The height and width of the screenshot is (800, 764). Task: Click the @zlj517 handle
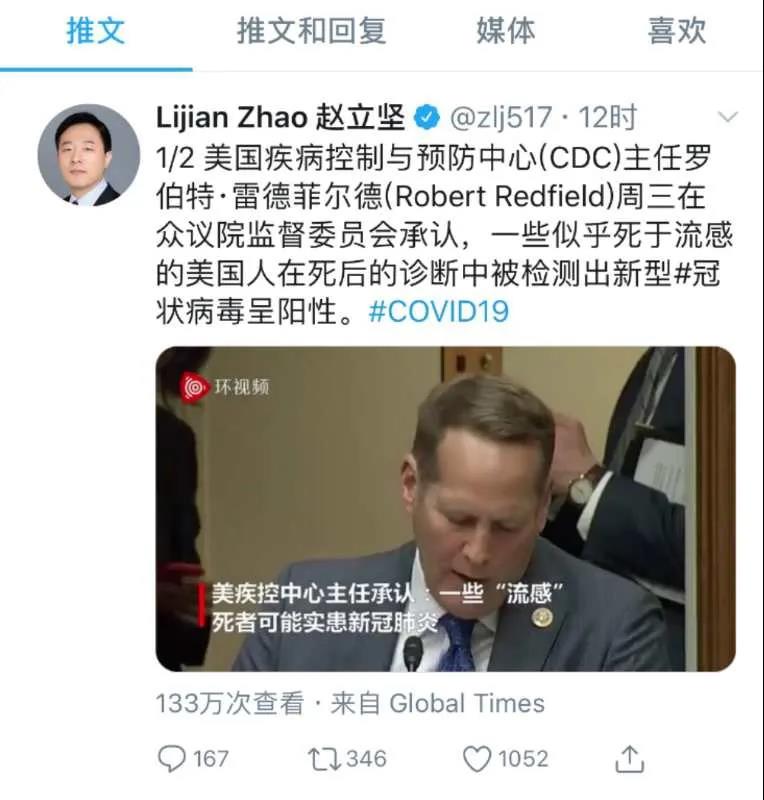tap(501, 118)
